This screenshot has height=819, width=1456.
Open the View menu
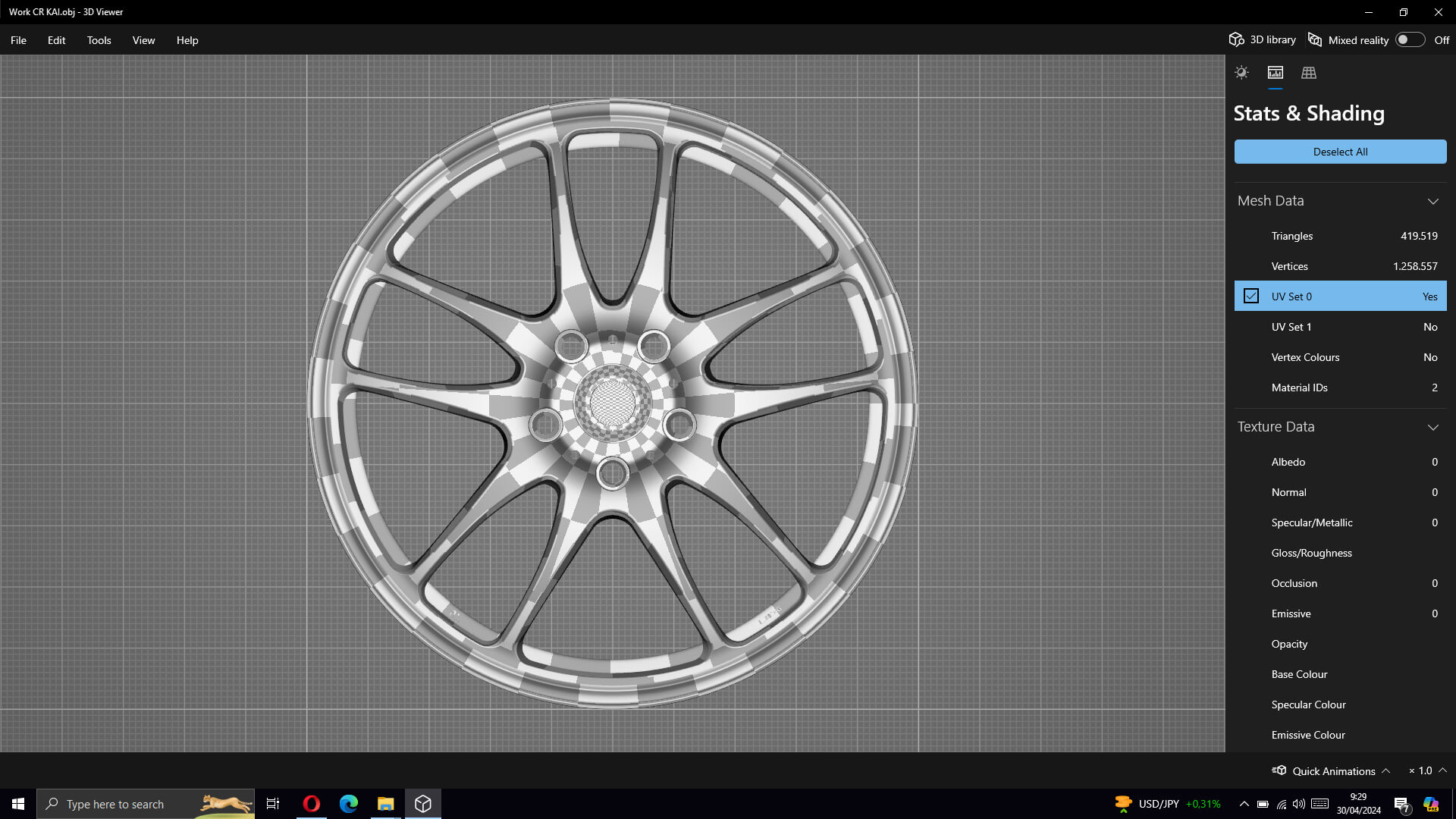143,40
